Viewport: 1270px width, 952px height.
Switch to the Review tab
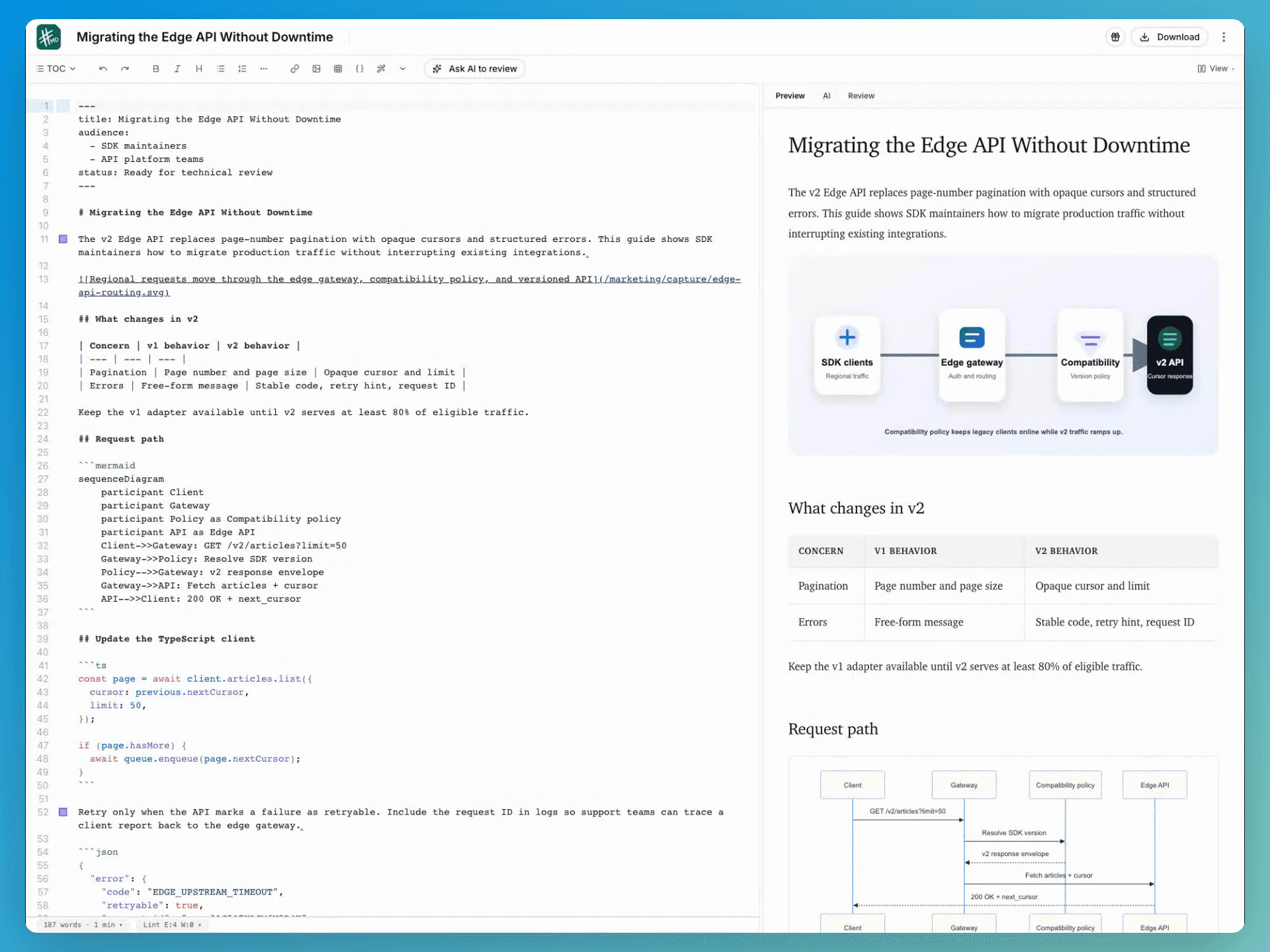coord(861,96)
